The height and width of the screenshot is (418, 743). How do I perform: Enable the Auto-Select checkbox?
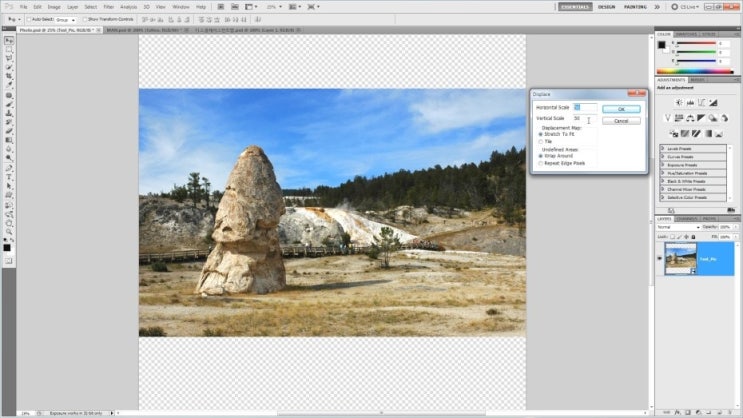click(29, 19)
